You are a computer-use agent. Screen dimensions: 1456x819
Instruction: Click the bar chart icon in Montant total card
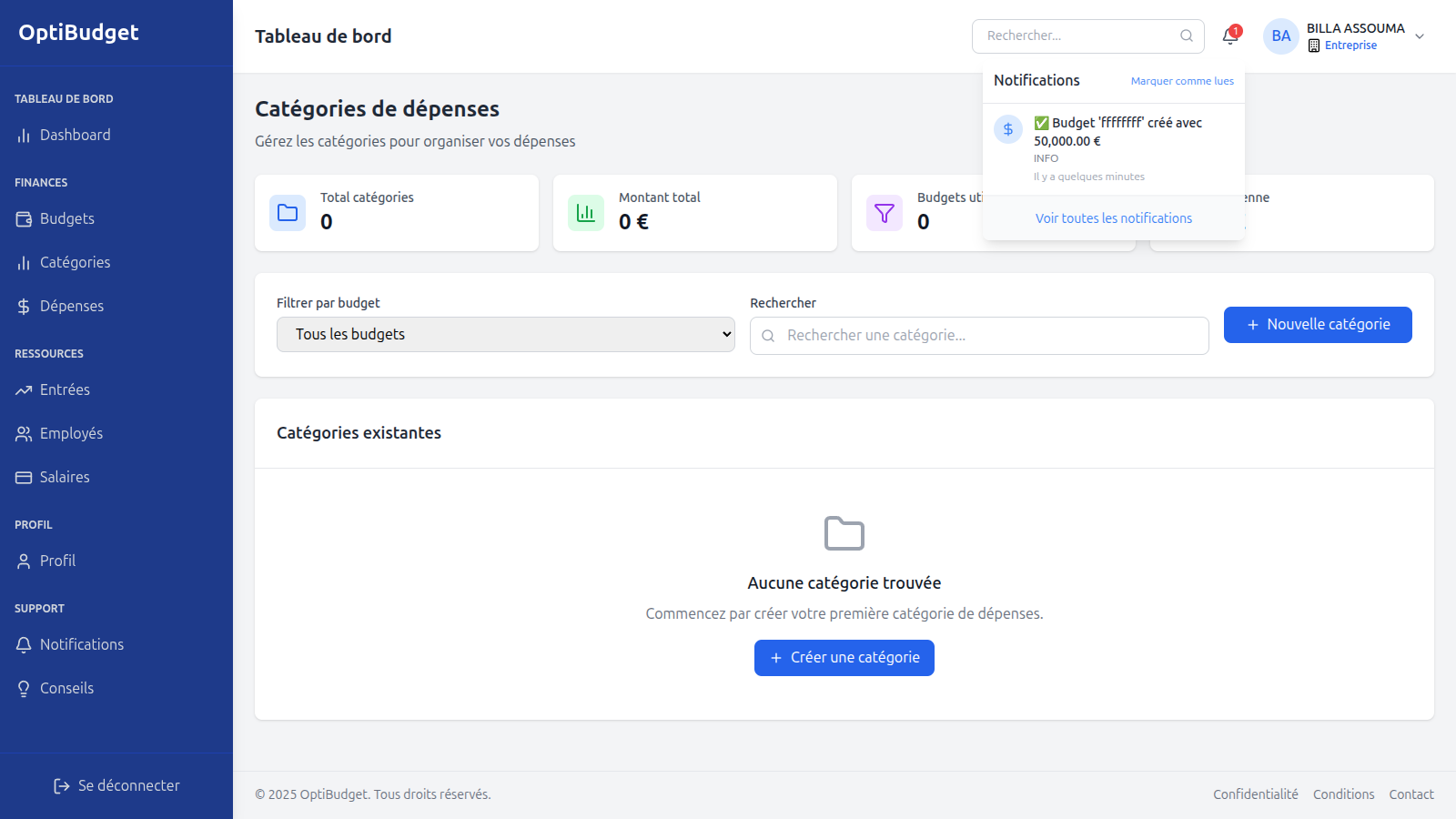pyautogui.click(x=586, y=213)
